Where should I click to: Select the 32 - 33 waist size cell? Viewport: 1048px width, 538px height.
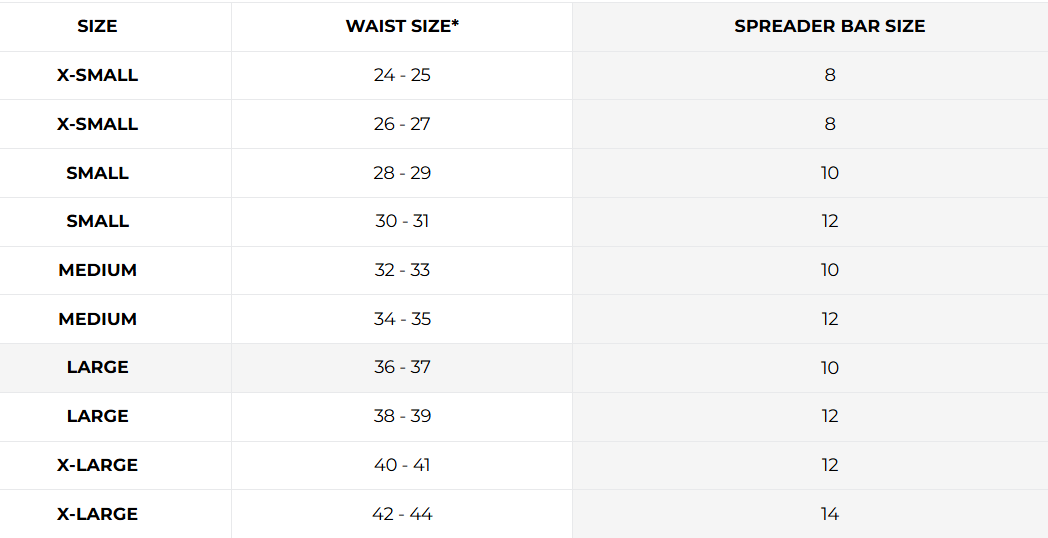click(402, 270)
